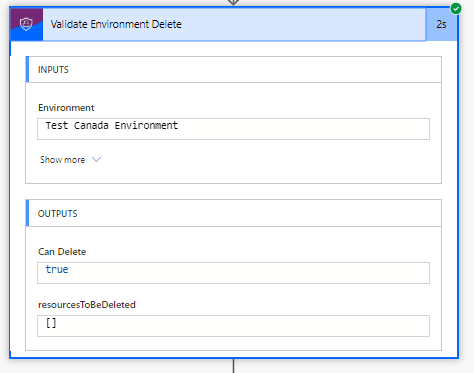Click the Power Platform admin connector icon

point(27,24)
